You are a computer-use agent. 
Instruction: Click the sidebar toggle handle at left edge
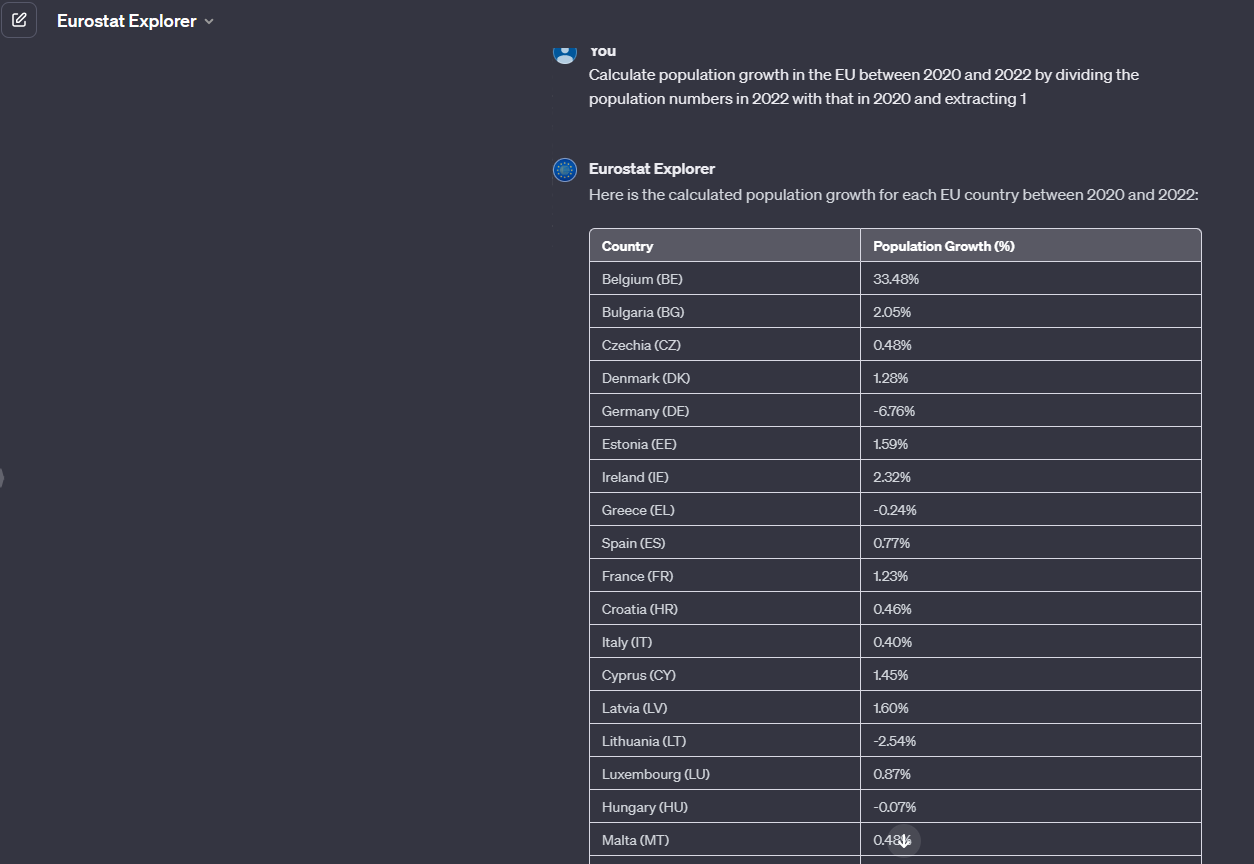[2, 478]
